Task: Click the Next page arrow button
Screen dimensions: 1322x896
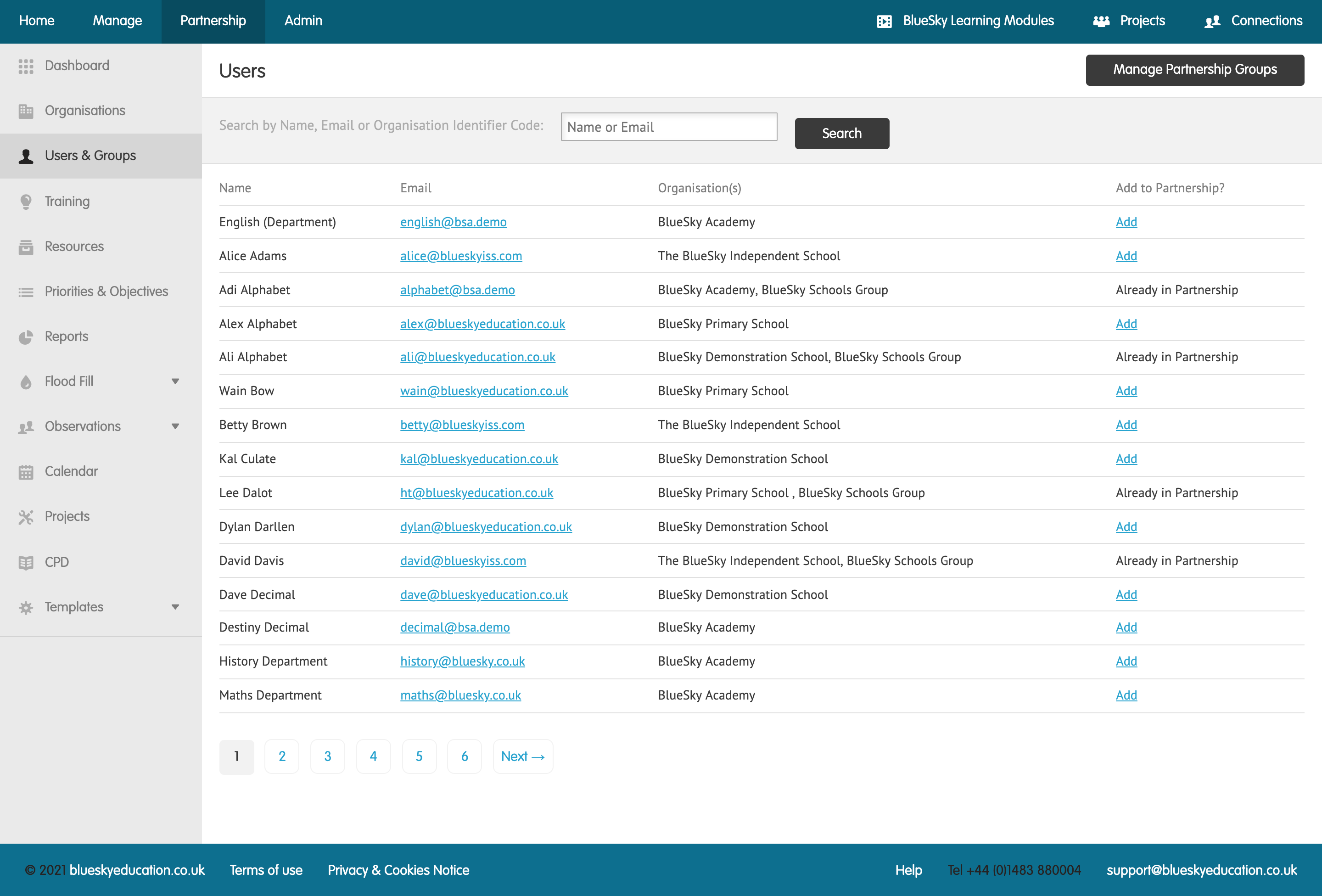Action: pyautogui.click(x=523, y=756)
